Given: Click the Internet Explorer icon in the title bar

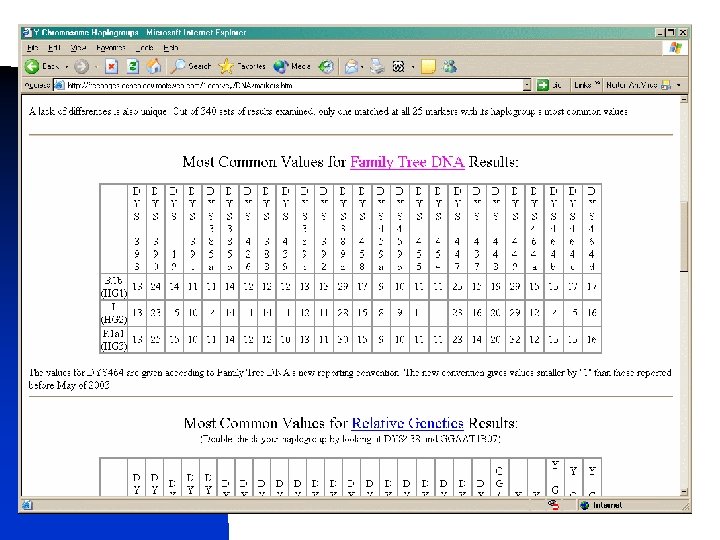Looking at the screenshot, I should click(27, 32).
